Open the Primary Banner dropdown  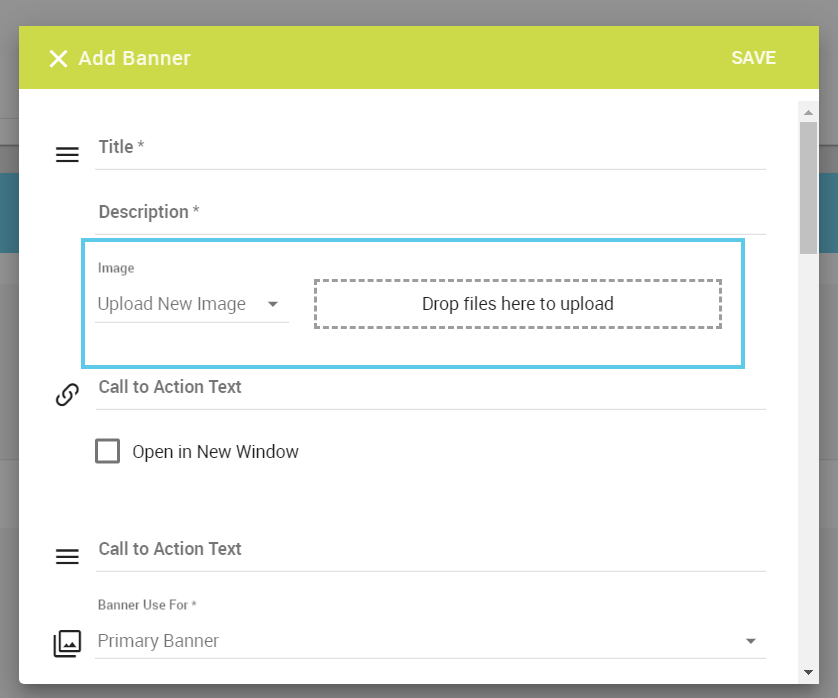pos(430,641)
